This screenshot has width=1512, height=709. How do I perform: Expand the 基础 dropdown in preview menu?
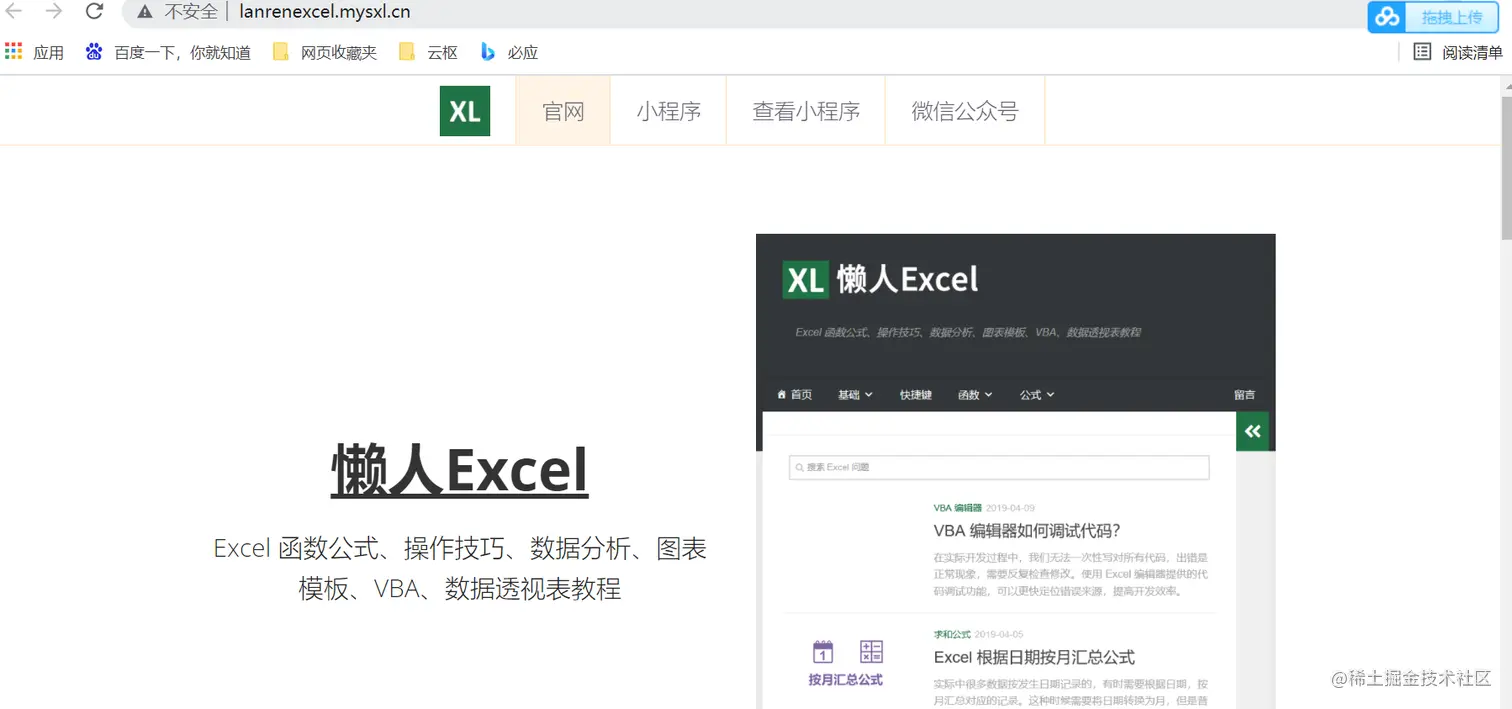tap(855, 395)
